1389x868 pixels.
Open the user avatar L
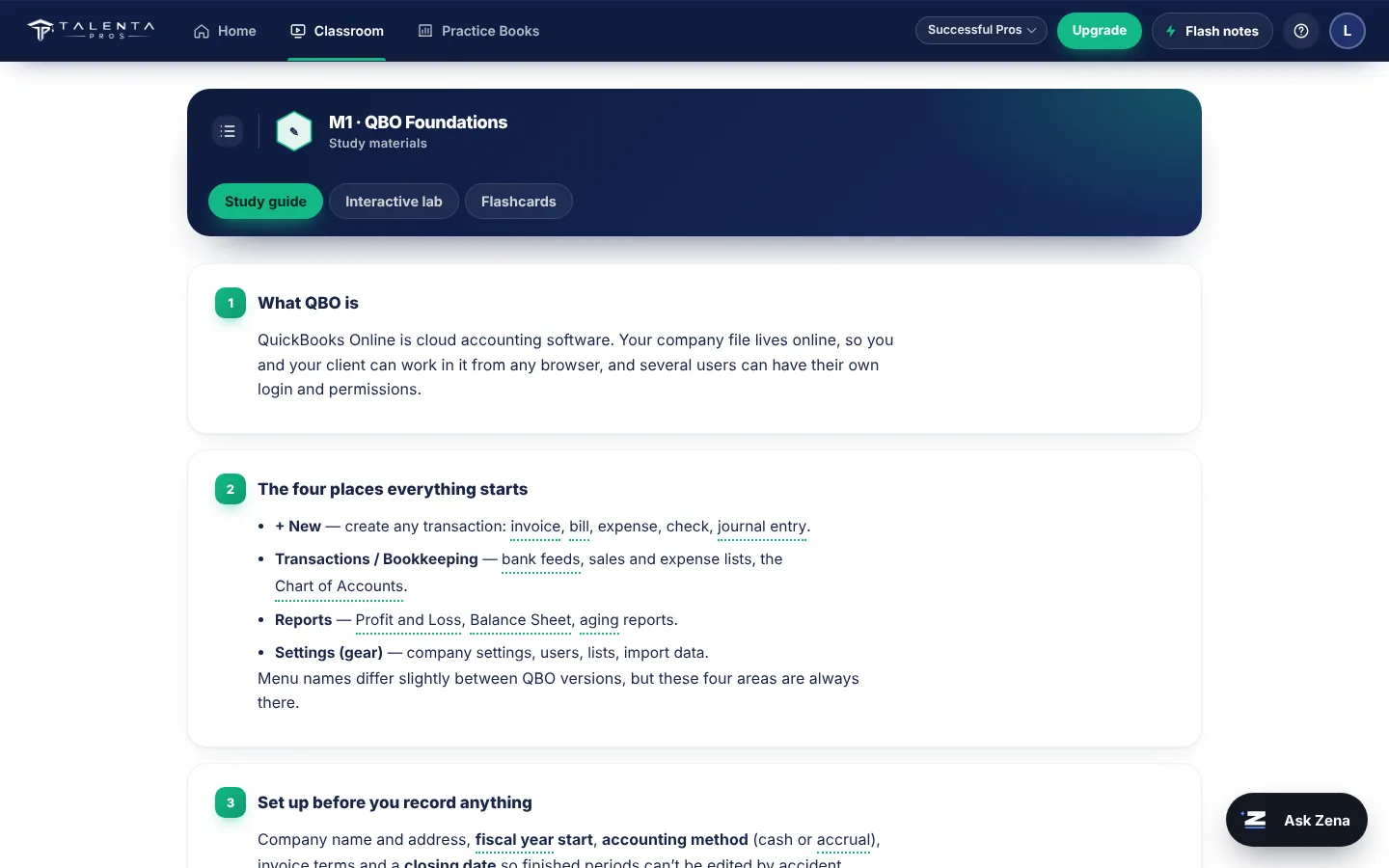1348,31
